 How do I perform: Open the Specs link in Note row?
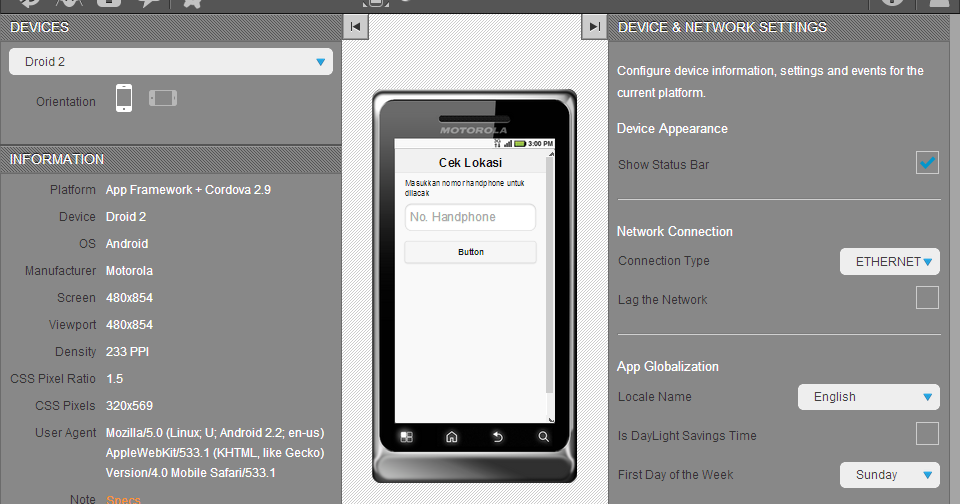(123, 499)
